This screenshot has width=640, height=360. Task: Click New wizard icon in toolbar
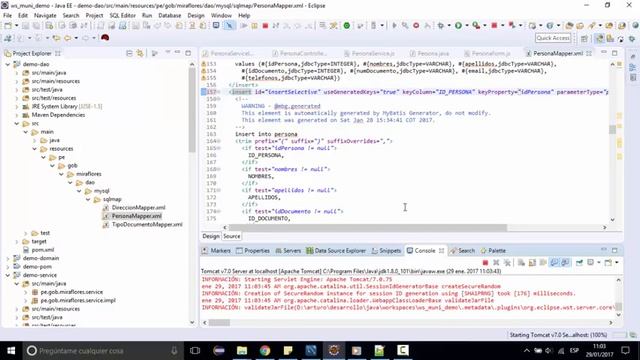pos(8,26)
